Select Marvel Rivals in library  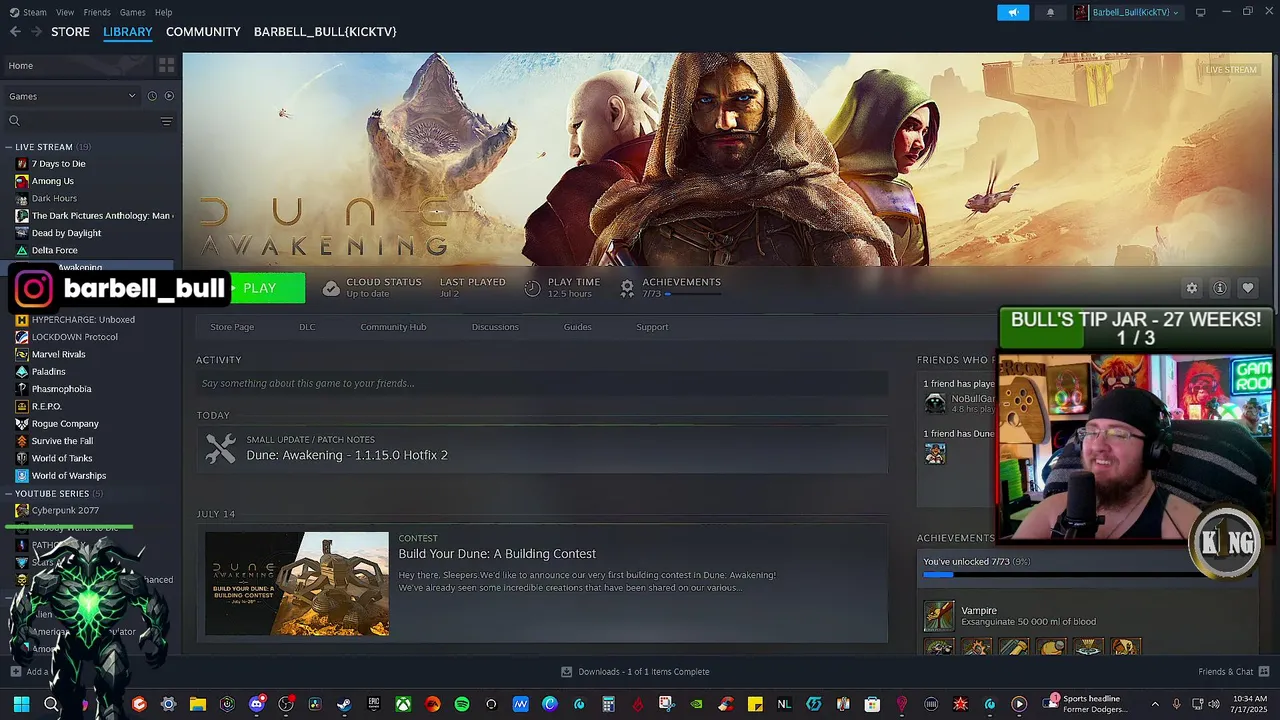pos(58,354)
